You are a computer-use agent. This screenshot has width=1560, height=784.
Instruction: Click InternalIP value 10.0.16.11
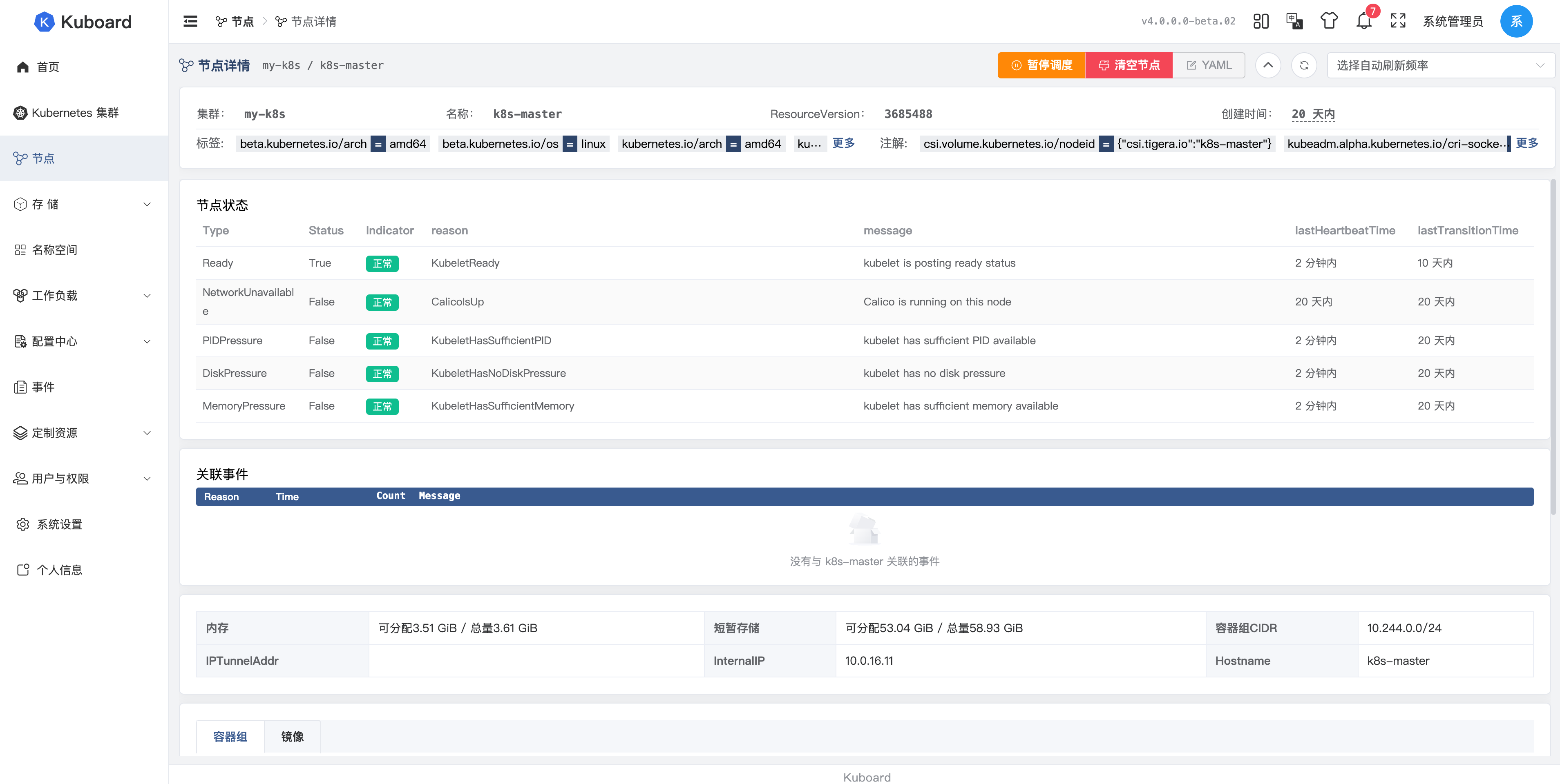pyautogui.click(x=869, y=661)
